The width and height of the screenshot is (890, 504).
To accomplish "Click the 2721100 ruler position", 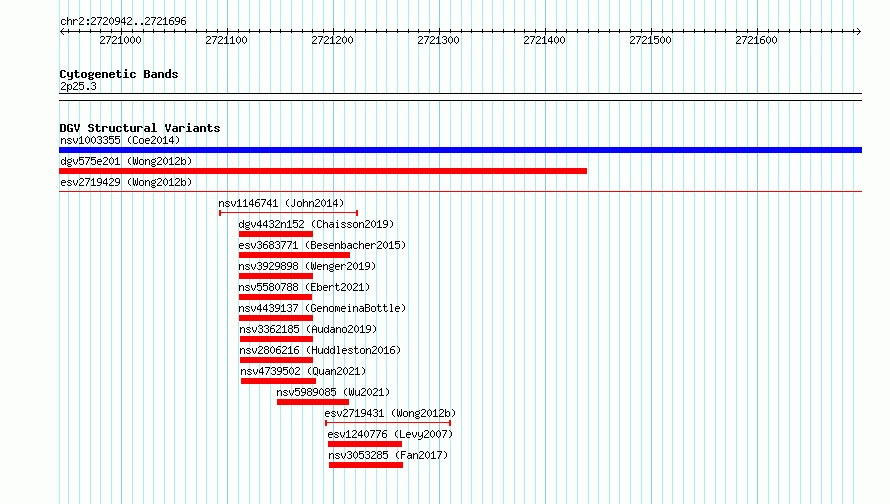I will coord(226,40).
